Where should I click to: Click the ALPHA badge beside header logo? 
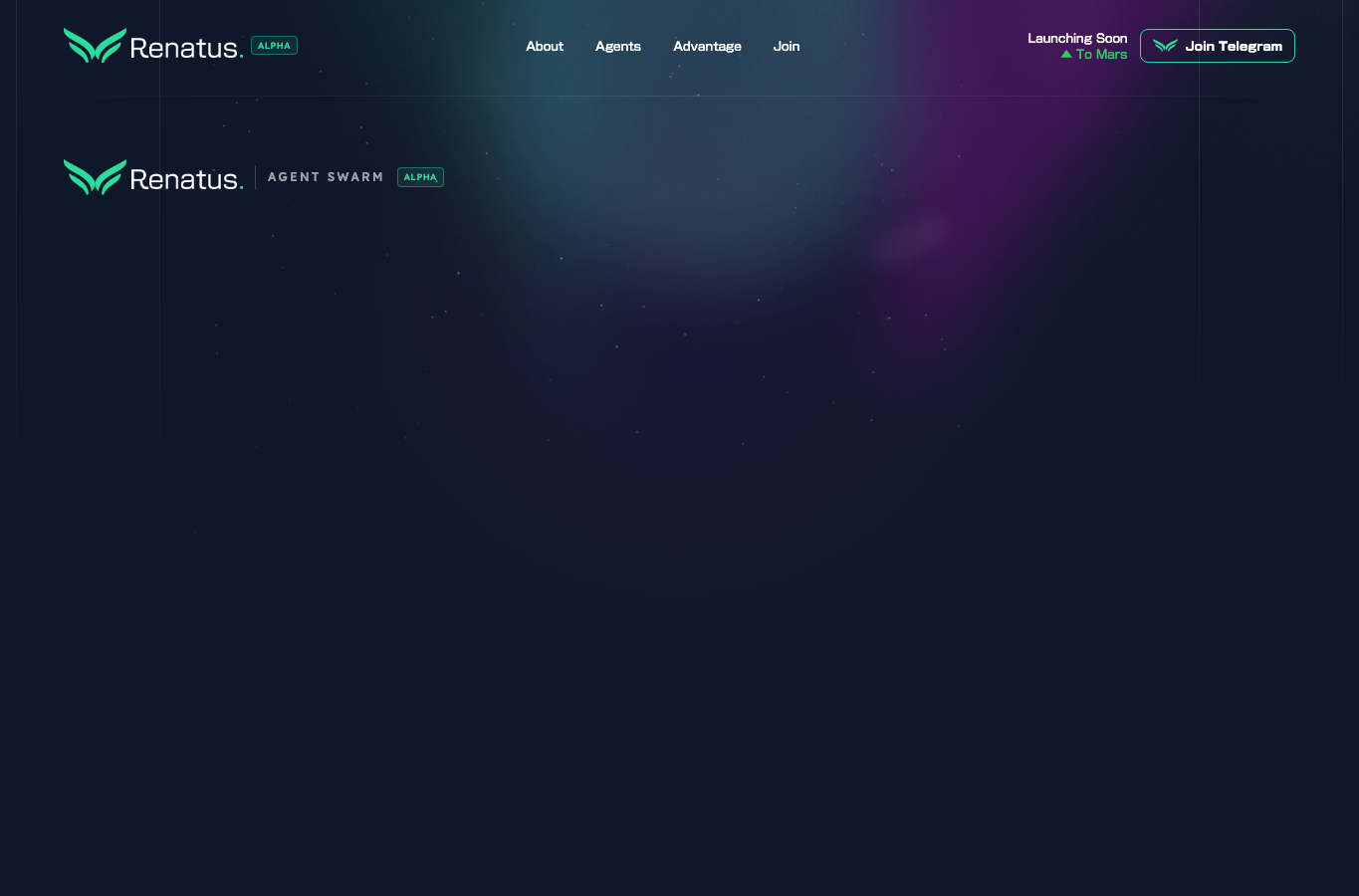(x=274, y=46)
